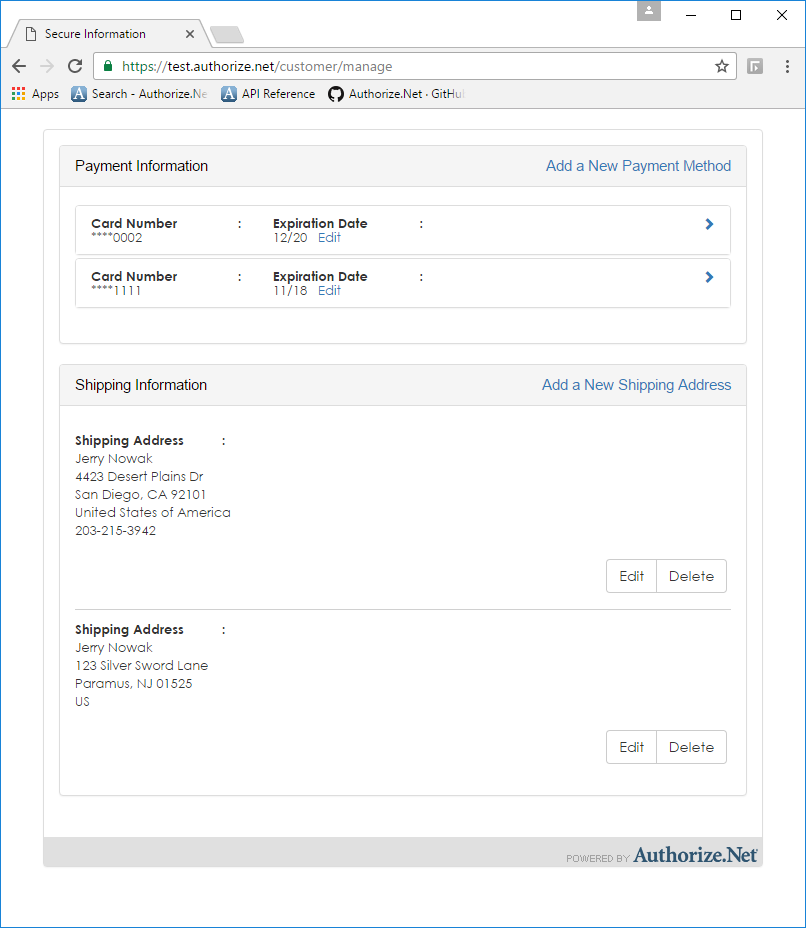The image size is (806, 928).
Task: Click Add a New Payment Method
Action: coord(638,166)
